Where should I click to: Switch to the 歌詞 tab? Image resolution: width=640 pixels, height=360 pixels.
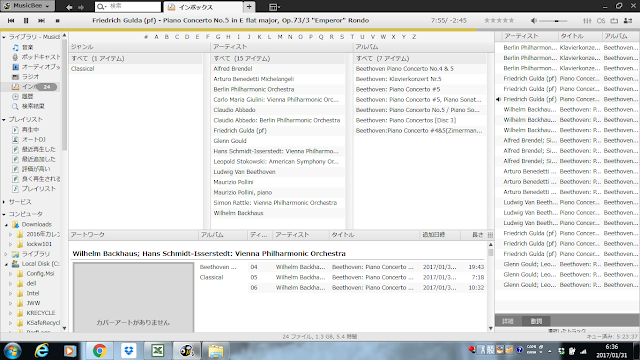click(536, 321)
